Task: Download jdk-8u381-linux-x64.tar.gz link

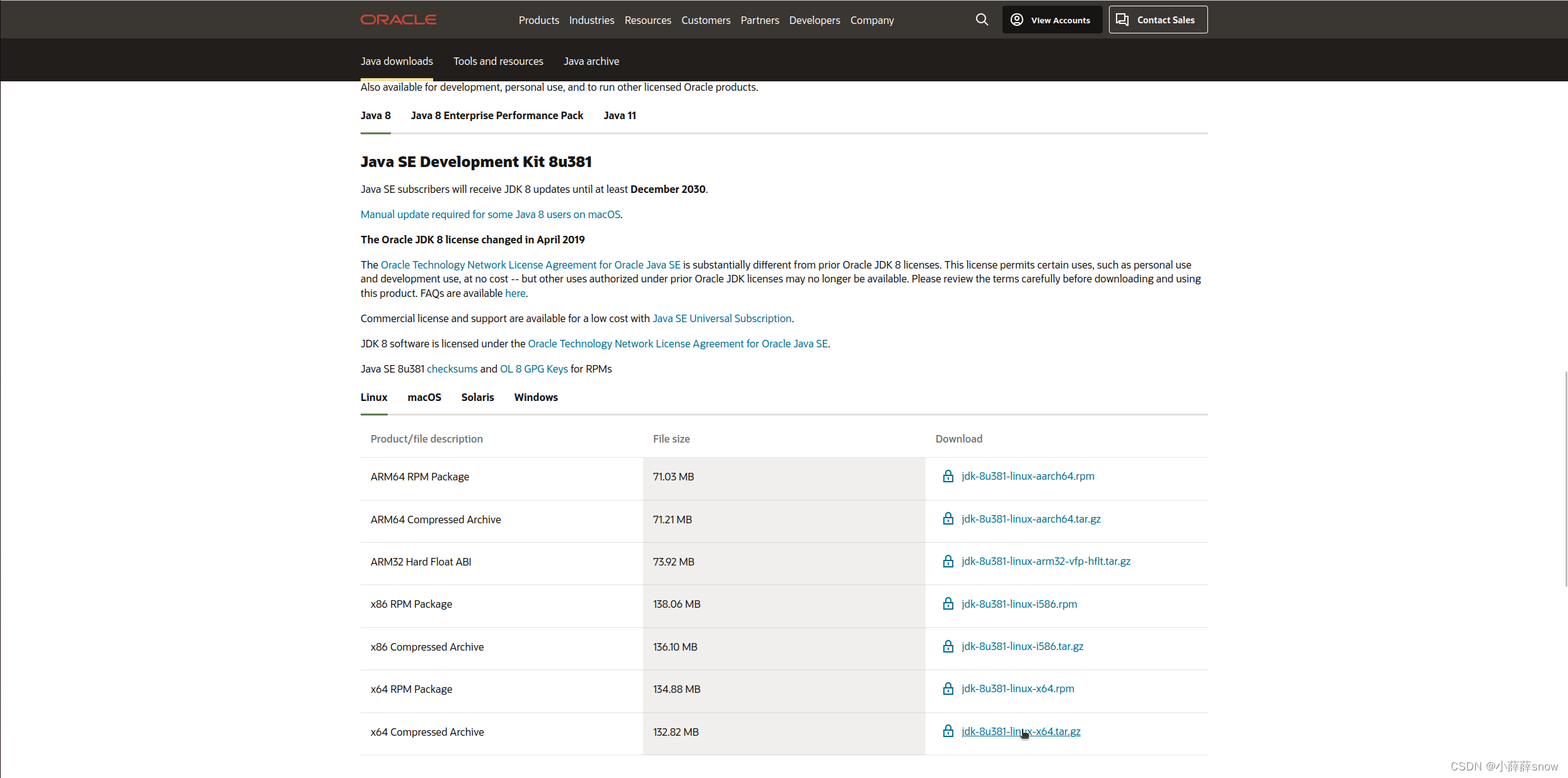Action: coord(1020,731)
